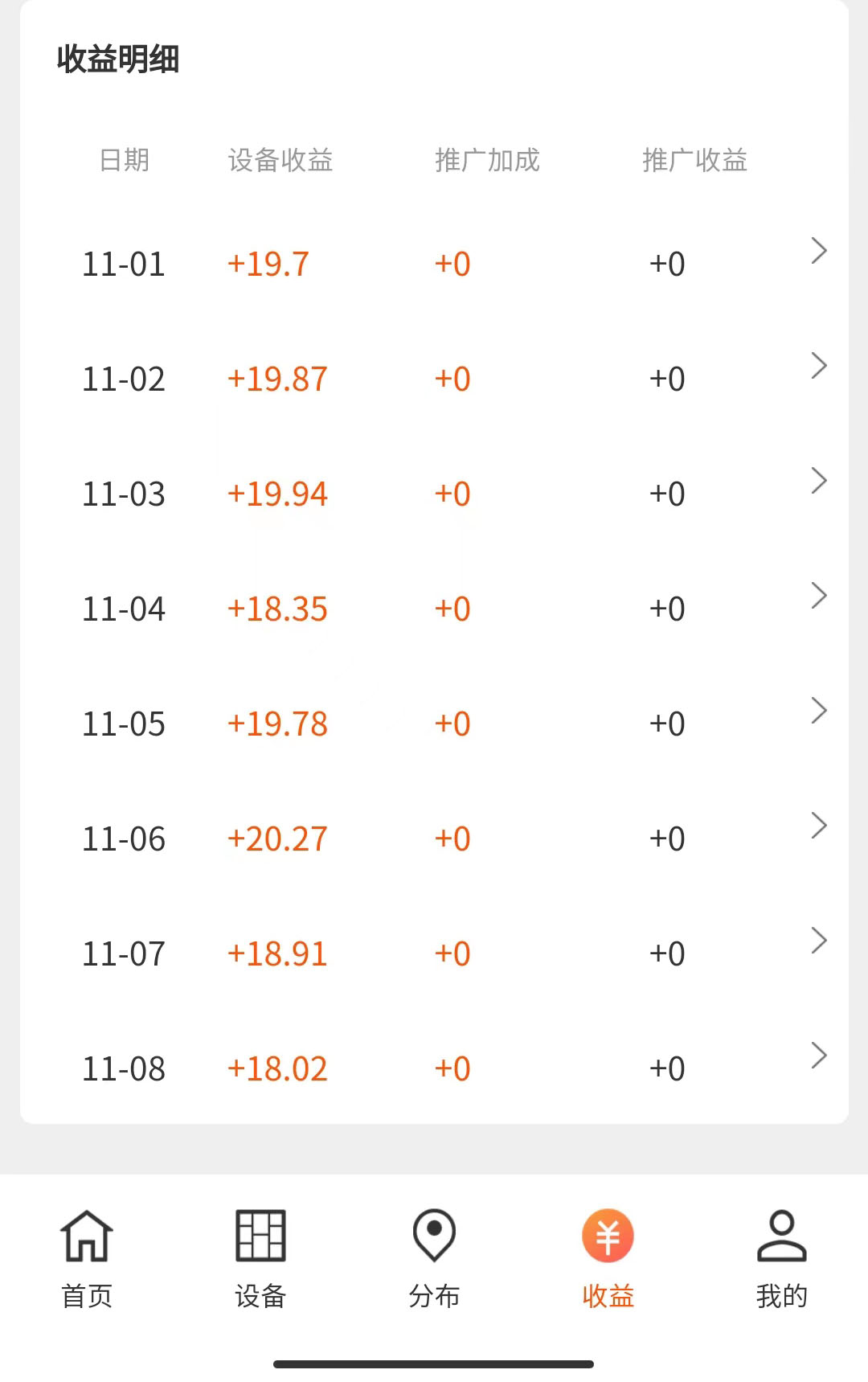Expand details arrow for 11-02 row
The image size is (868, 1382).
point(819,366)
